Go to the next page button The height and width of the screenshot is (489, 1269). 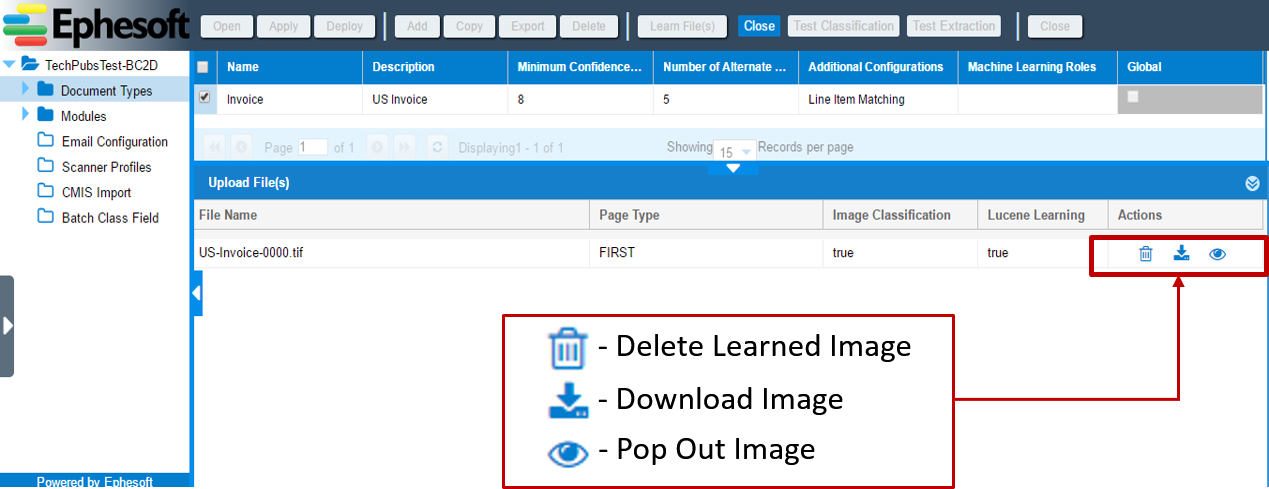[377, 147]
